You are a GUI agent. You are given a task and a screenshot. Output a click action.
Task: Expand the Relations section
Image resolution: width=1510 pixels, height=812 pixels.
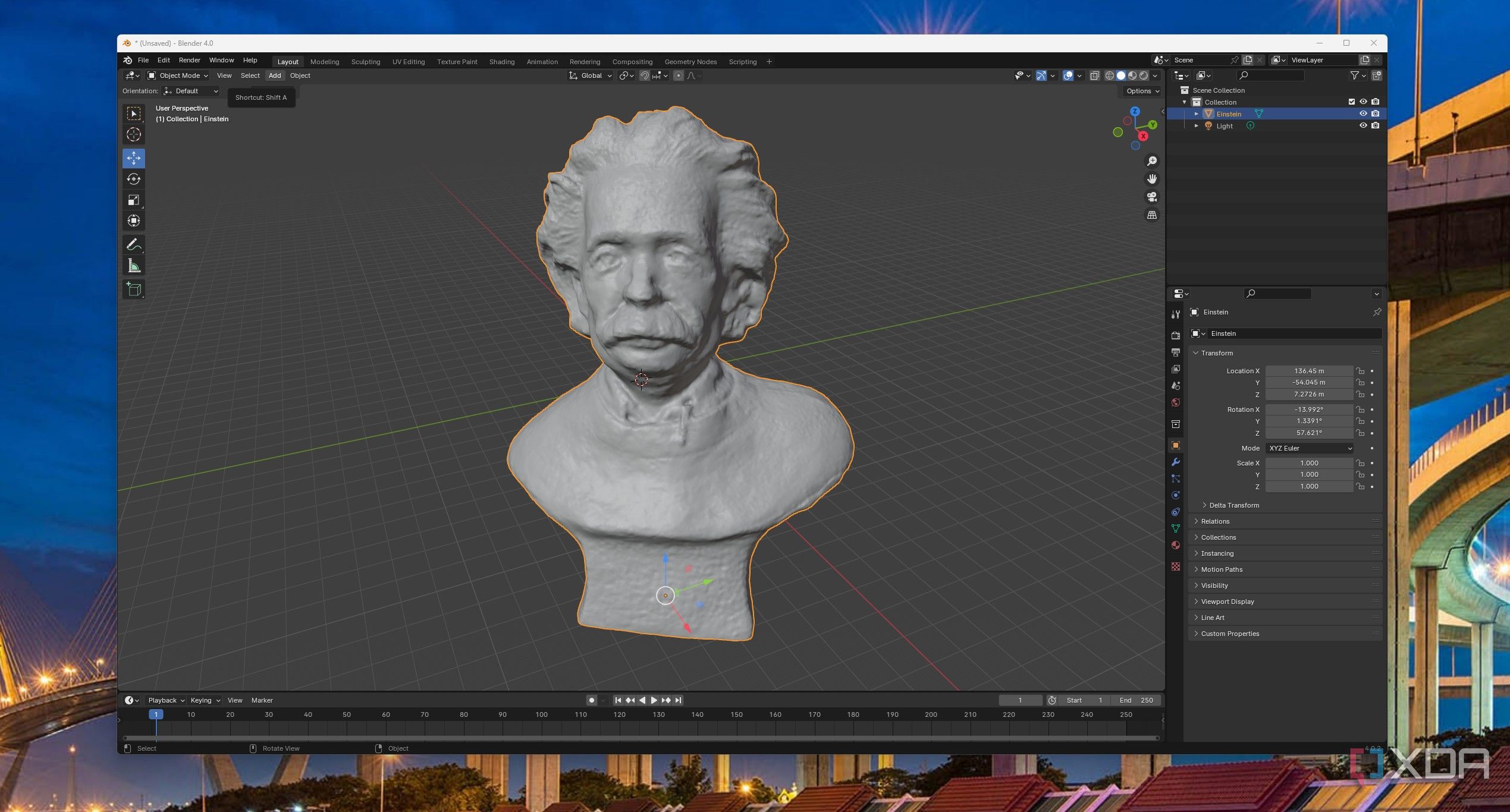tap(1216, 521)
